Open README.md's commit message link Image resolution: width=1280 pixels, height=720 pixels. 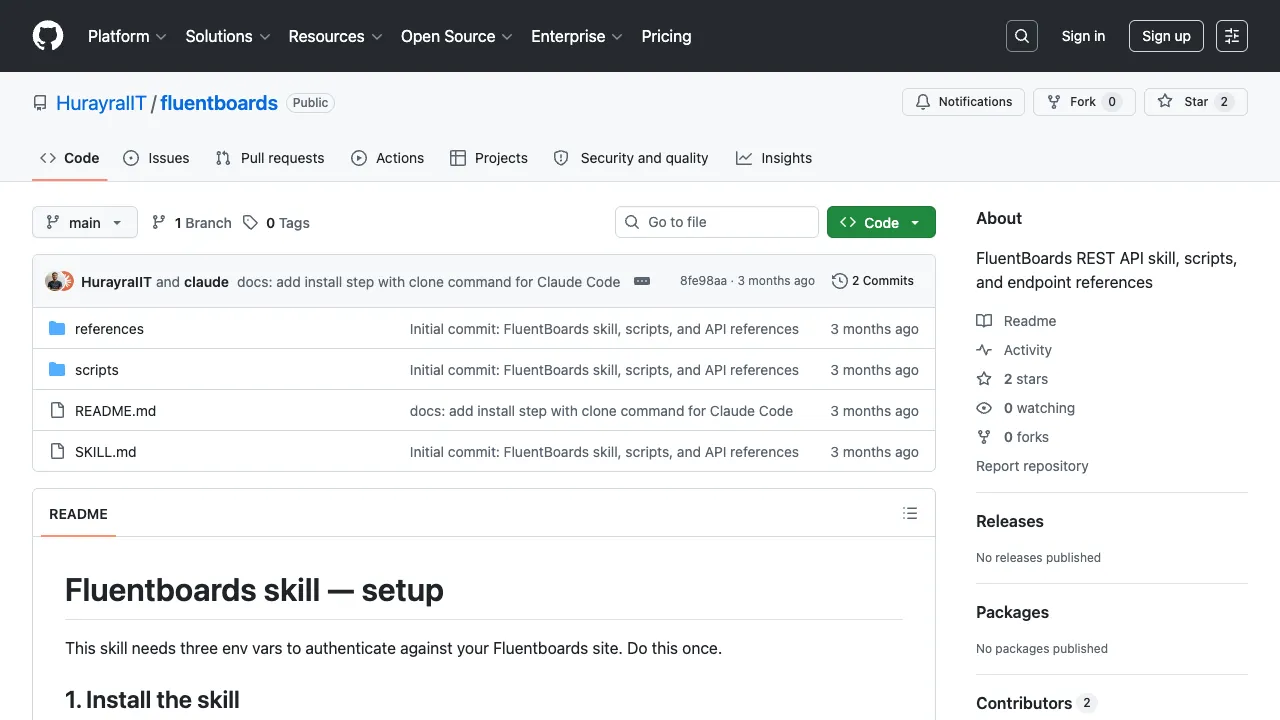[x=601, y=411]
